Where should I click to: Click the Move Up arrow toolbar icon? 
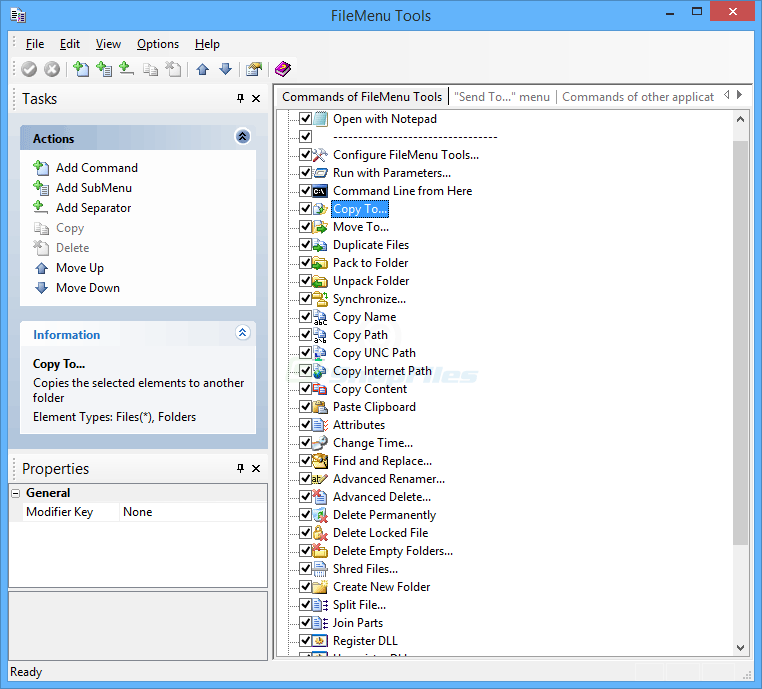tap(203, 69)
